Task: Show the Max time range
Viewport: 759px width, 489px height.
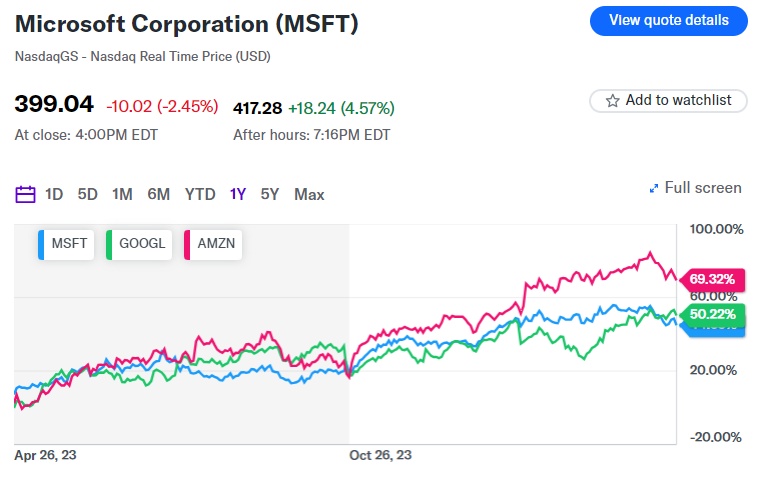Action: pyautogui.click(x=309, y=194)
